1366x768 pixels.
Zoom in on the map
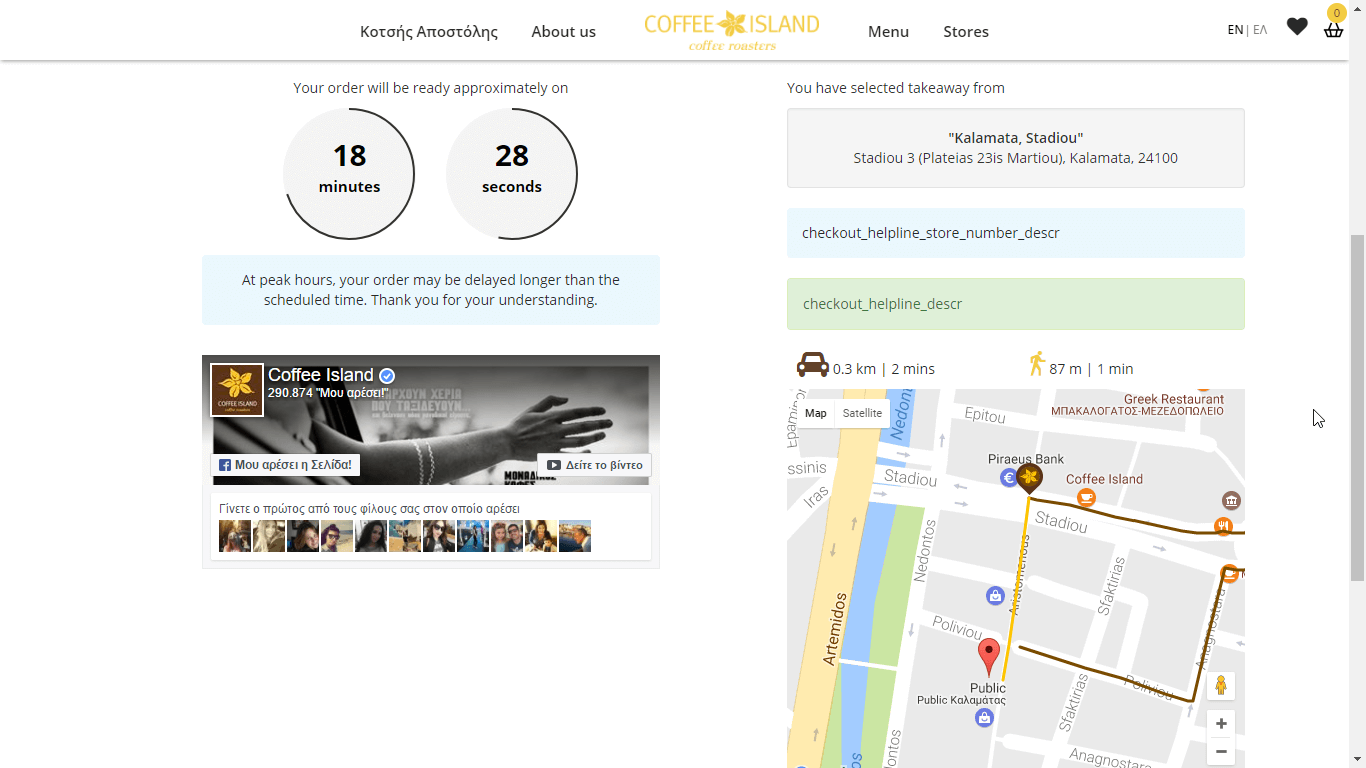[x=1221, y=723]
